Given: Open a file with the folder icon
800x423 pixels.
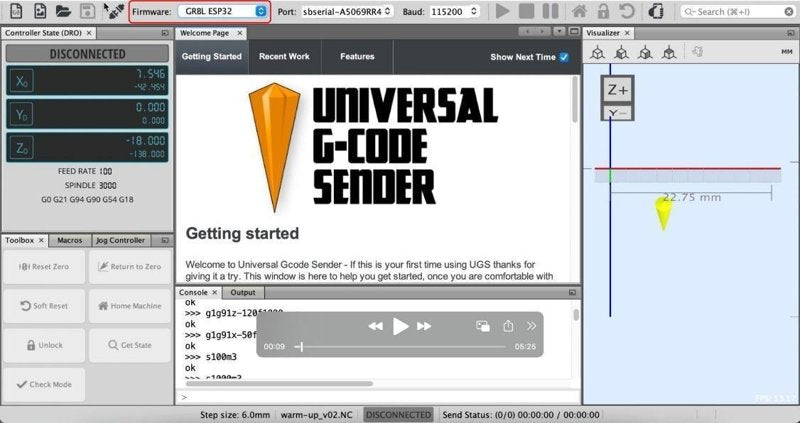Looking at the screenshot, I should pyautogui.click(x=63, y=11).
